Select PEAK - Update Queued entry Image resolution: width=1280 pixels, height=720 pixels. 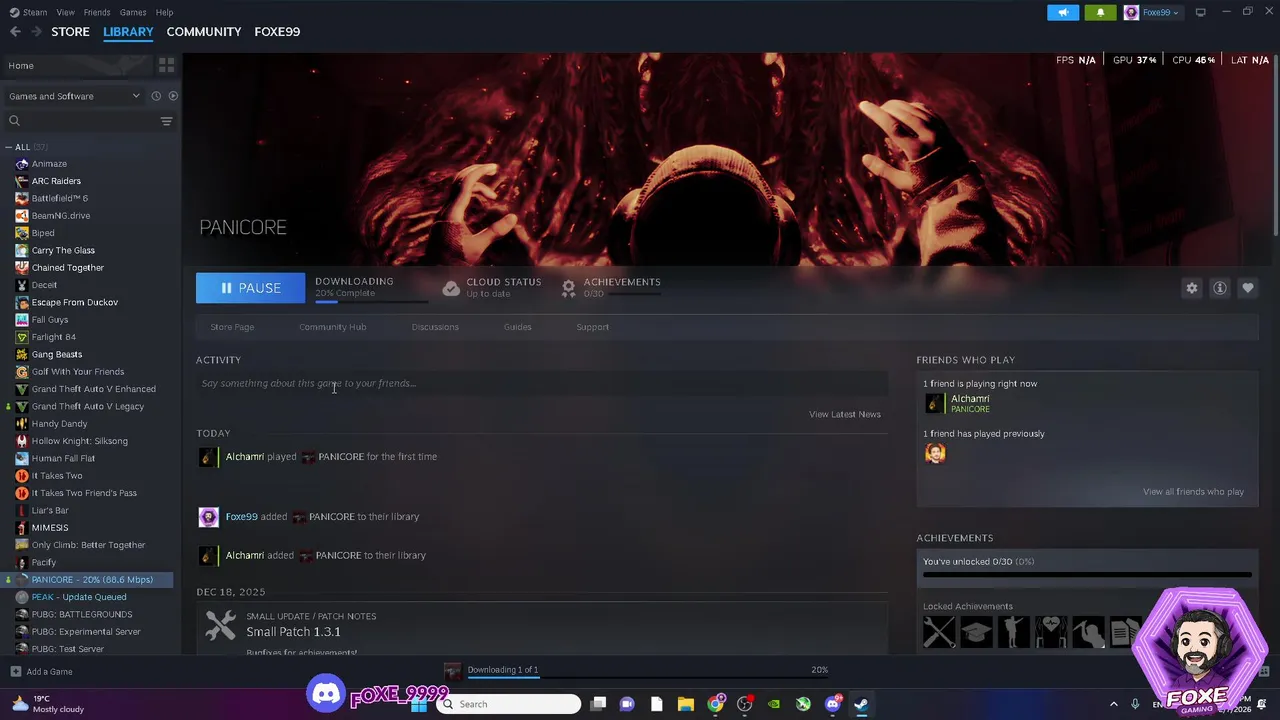79,597
